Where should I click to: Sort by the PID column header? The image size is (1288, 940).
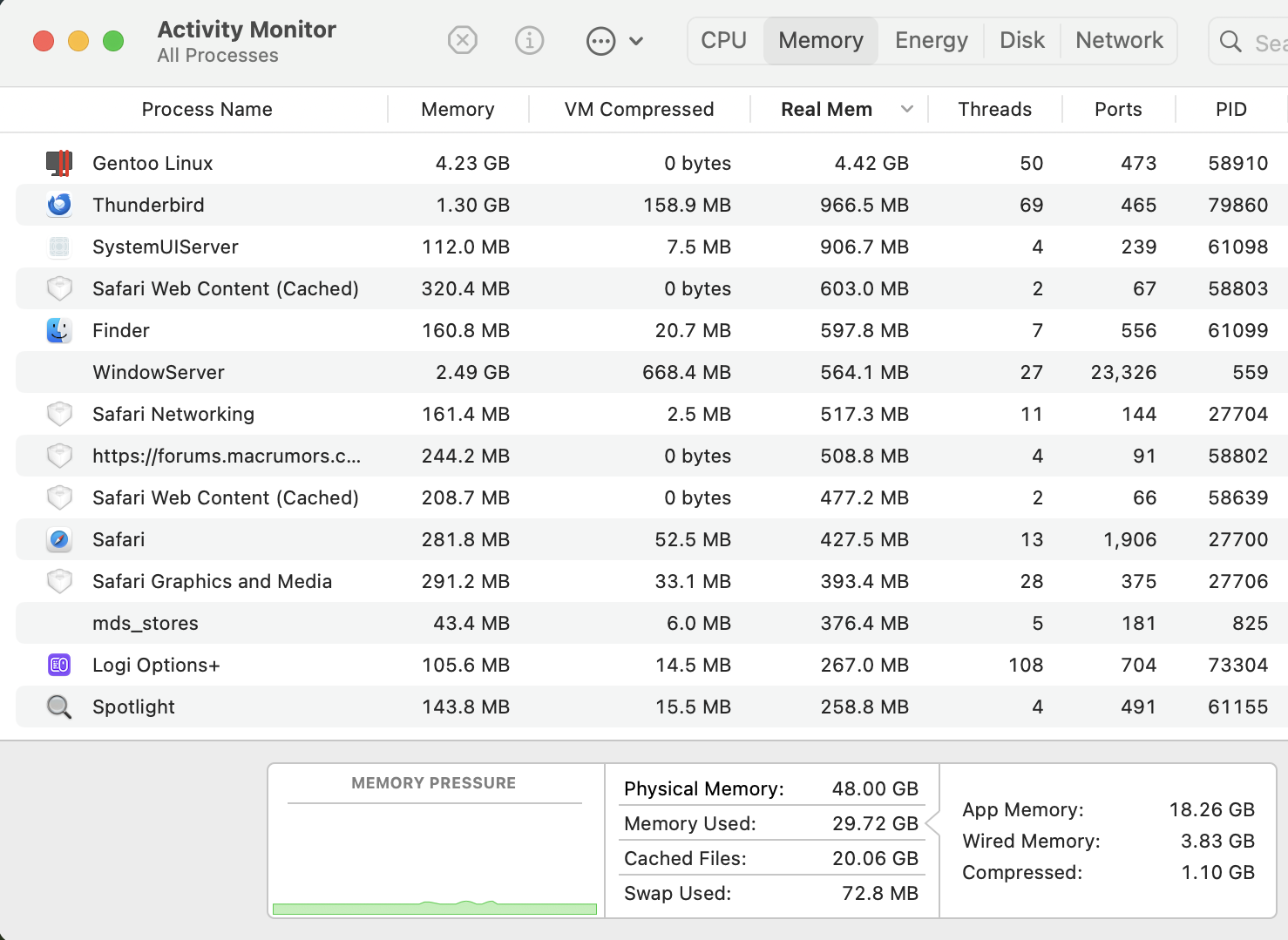click(1231, 109)
